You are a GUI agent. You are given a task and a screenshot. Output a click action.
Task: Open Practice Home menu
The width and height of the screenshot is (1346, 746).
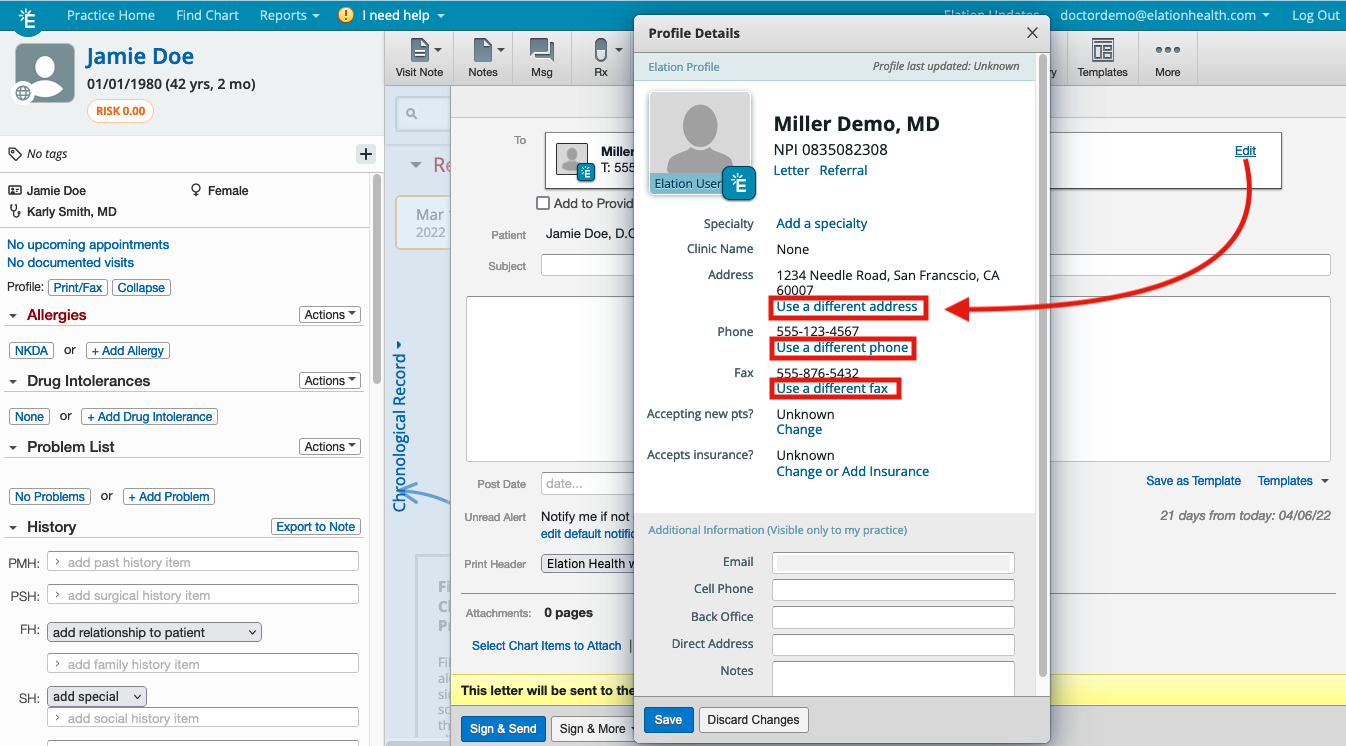pyautogui.click(x=111, y=15)
